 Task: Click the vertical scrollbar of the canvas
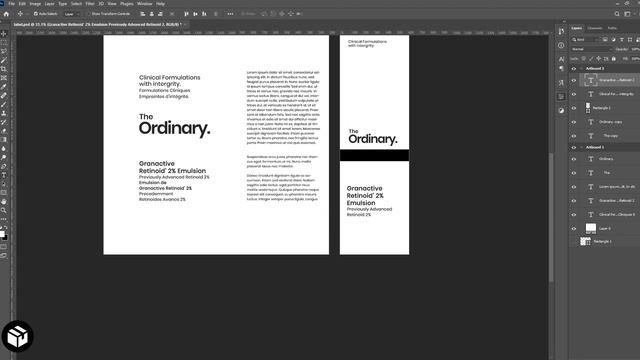click(x=551, y=217)
